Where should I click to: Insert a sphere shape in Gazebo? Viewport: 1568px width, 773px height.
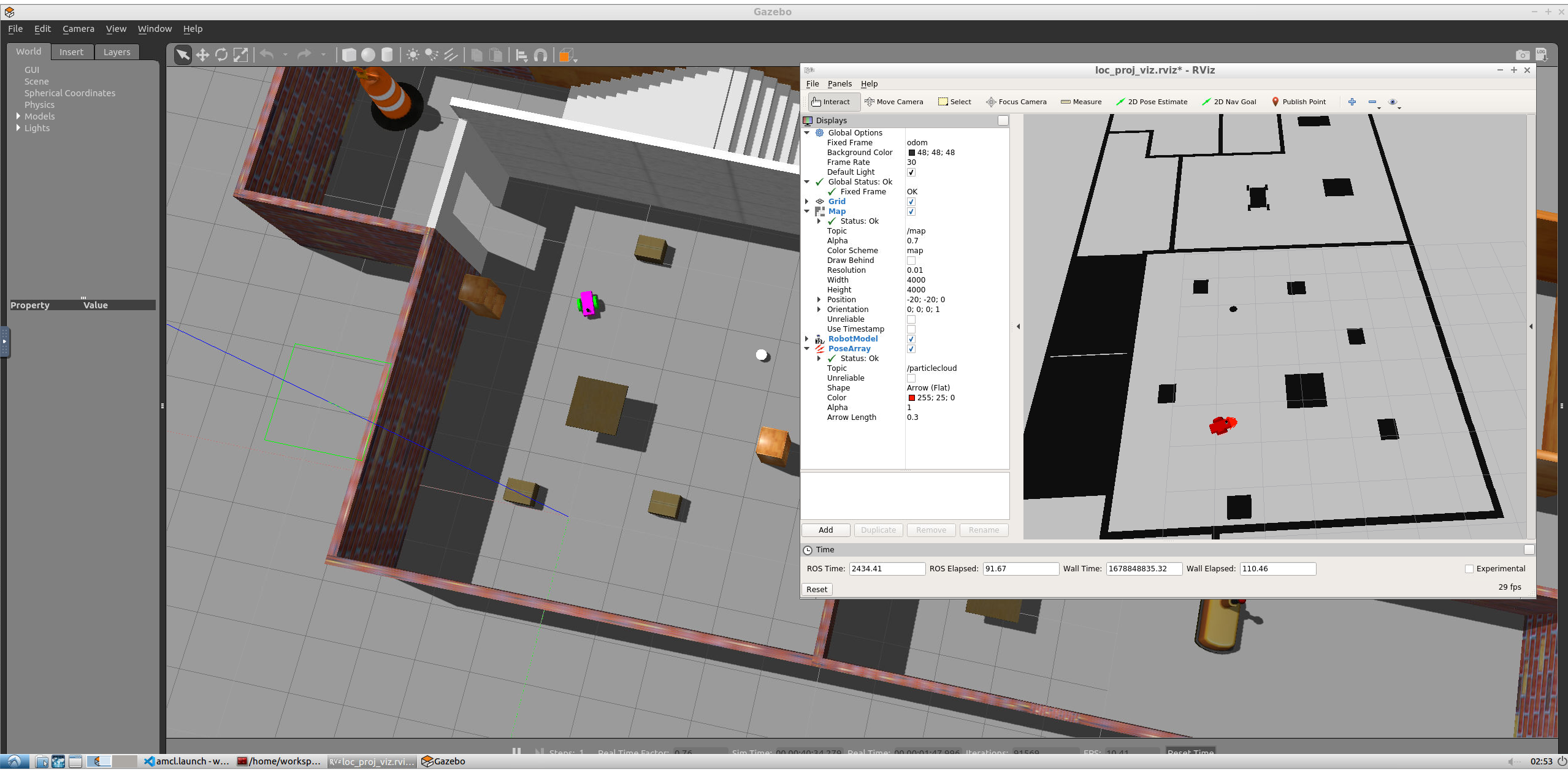368,55
